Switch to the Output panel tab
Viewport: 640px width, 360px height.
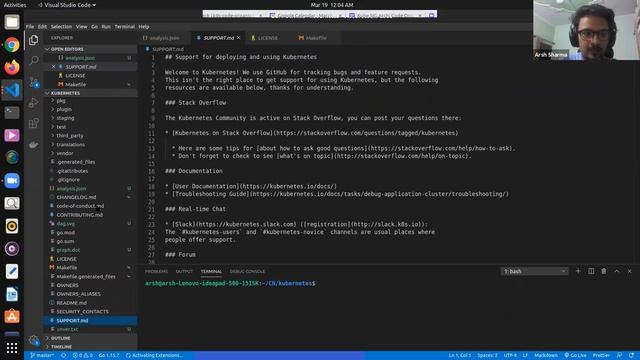pyautogui.click(x=184, y=271)
